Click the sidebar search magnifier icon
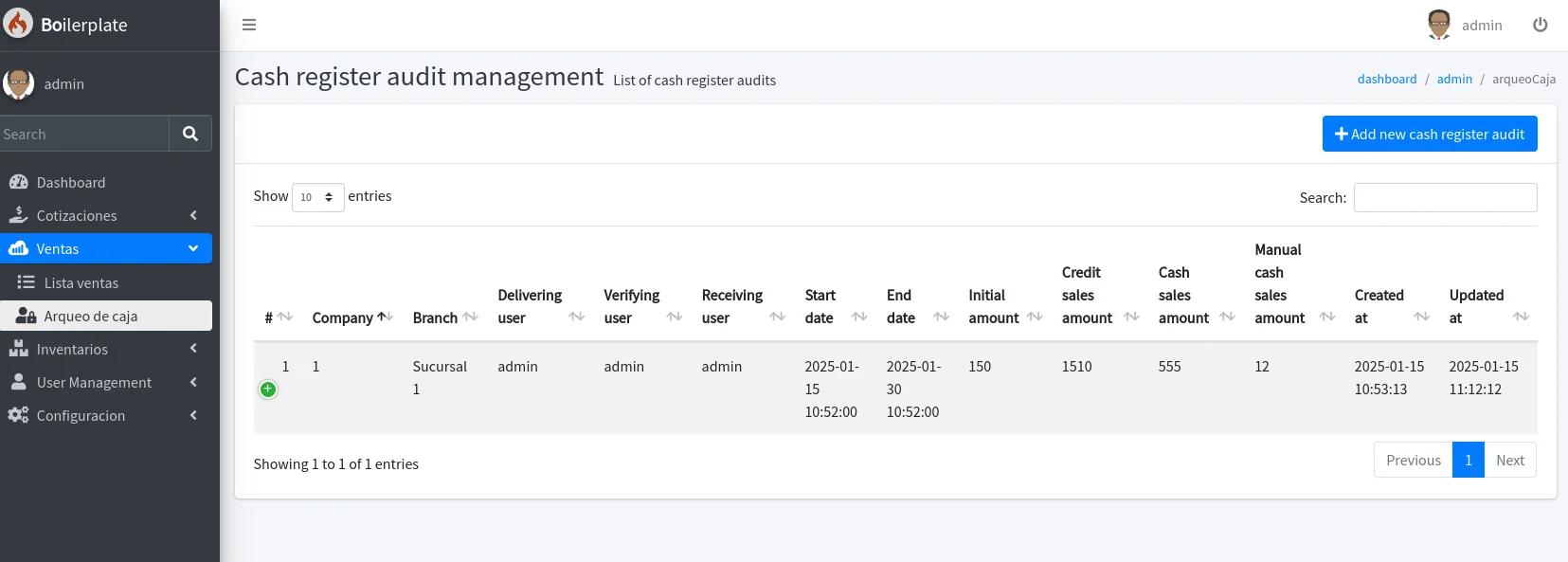 [190, 134]
